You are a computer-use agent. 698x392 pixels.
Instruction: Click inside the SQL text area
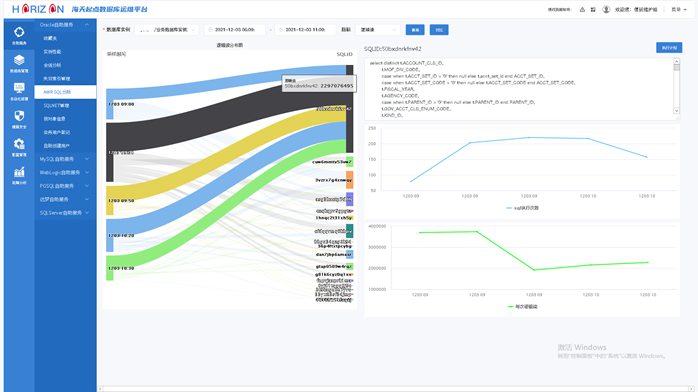(519, 89)
